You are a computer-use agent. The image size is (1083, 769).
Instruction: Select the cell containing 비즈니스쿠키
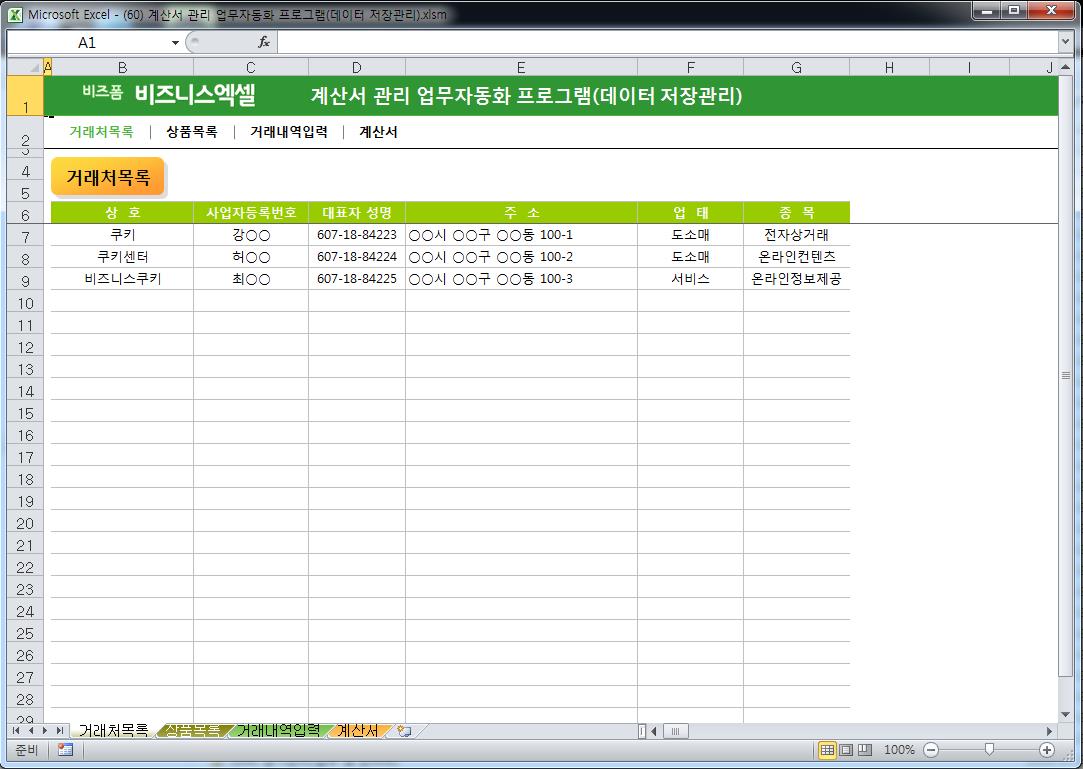point(122,279)
